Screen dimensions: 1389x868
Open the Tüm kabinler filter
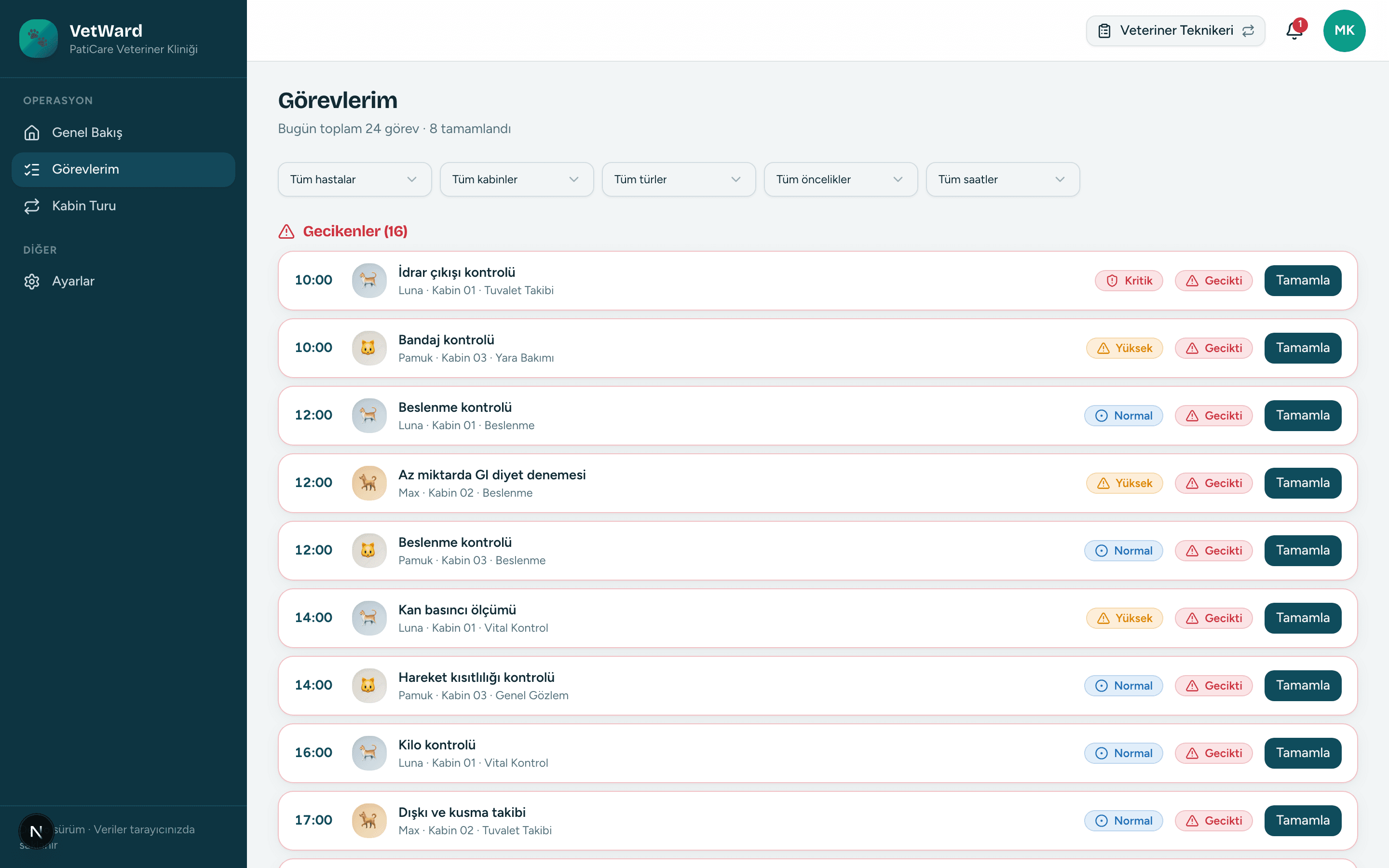[517, 180]
